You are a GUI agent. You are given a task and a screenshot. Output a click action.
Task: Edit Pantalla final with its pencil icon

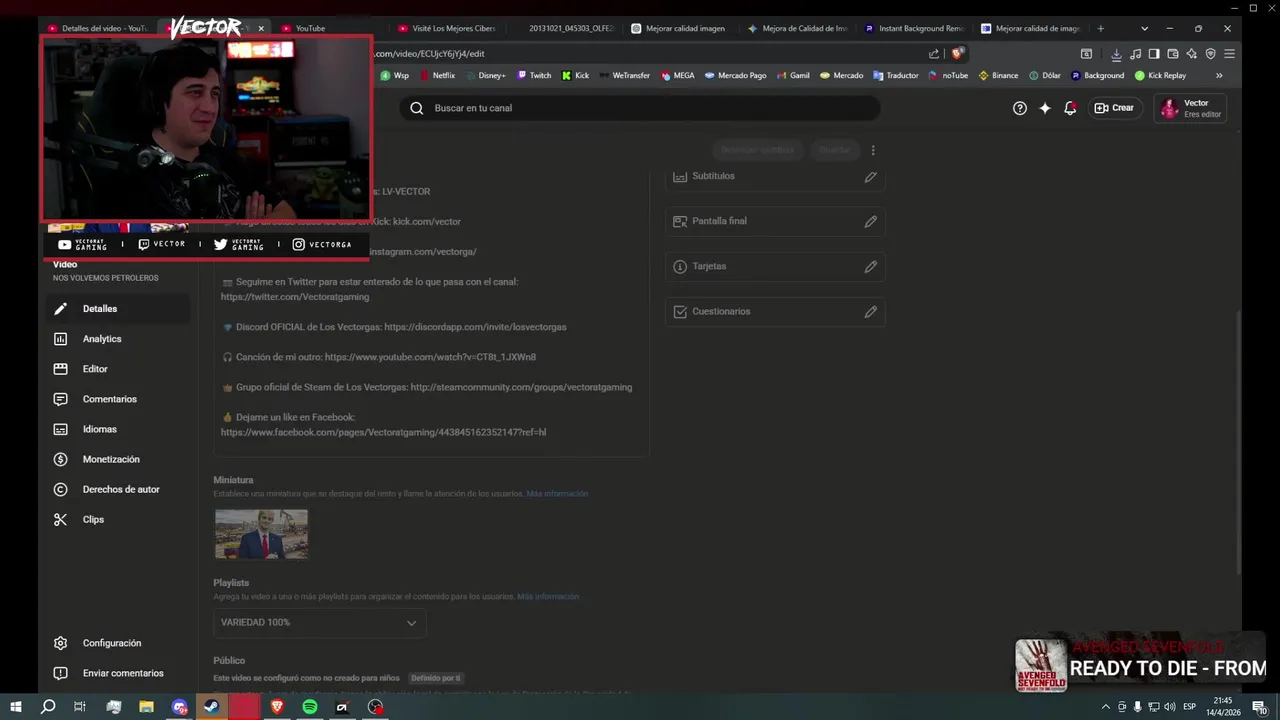coord(871,221)
